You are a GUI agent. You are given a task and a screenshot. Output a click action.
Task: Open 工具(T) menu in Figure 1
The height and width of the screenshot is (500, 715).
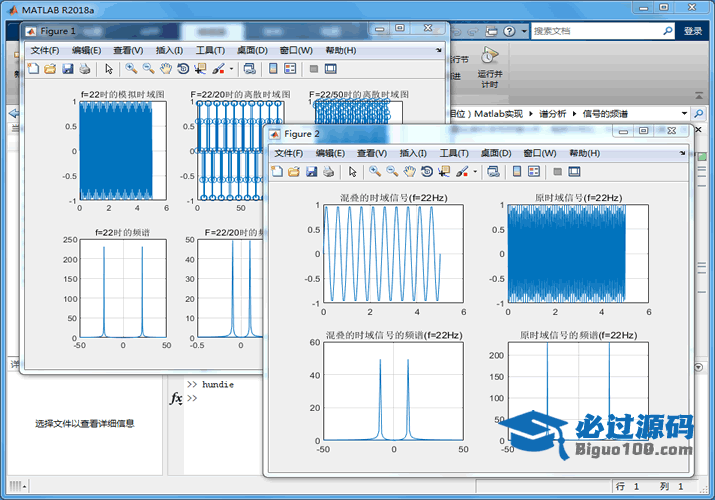pos(210,50)
